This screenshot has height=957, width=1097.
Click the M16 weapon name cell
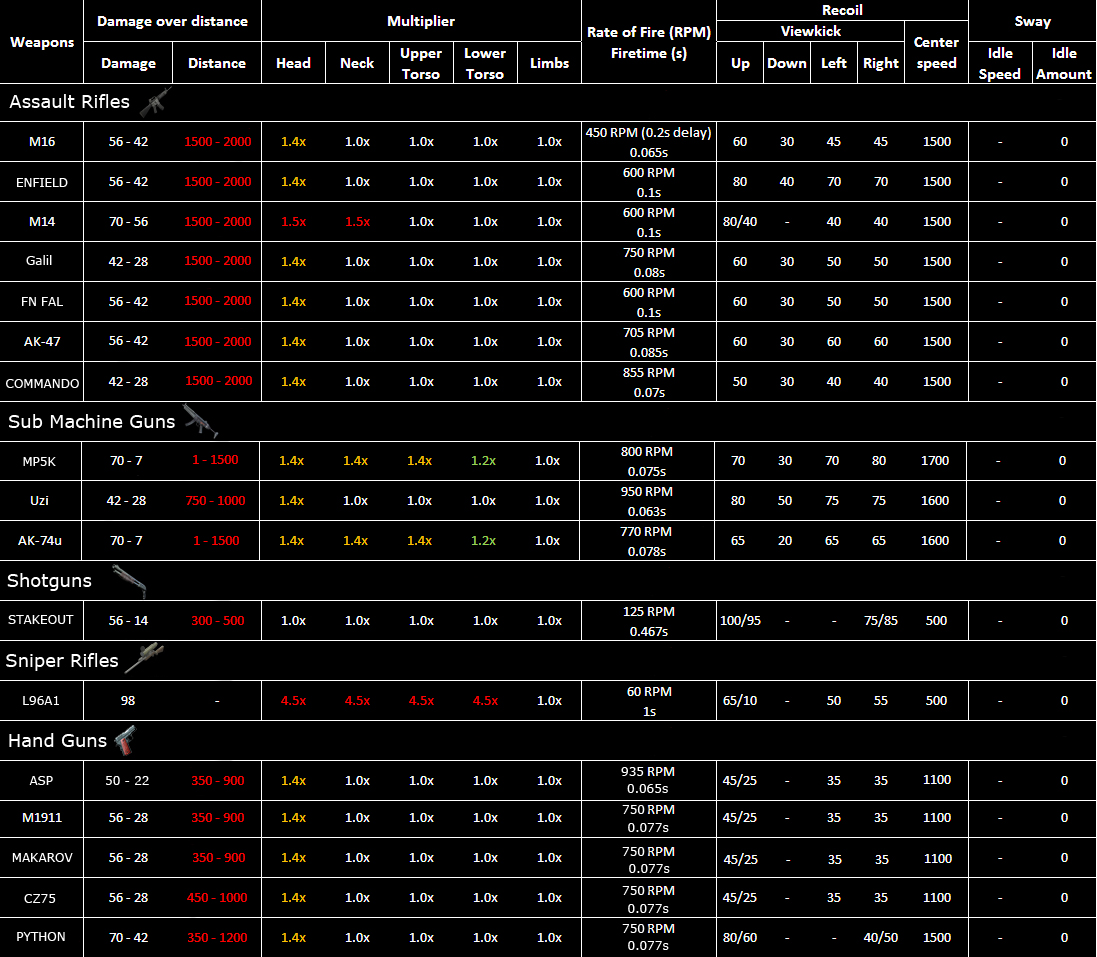point(42,142)
